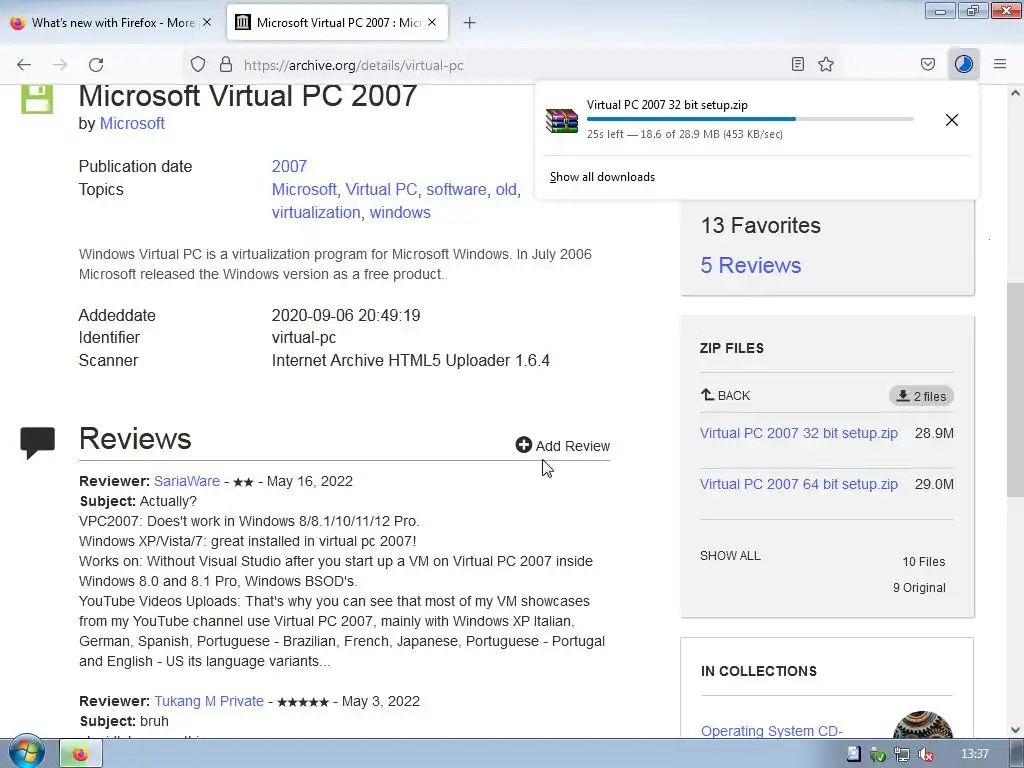Viewport: 1024px width, 768px height.
Task: Click SHOW ALL files
Action: tap(730, 556)
